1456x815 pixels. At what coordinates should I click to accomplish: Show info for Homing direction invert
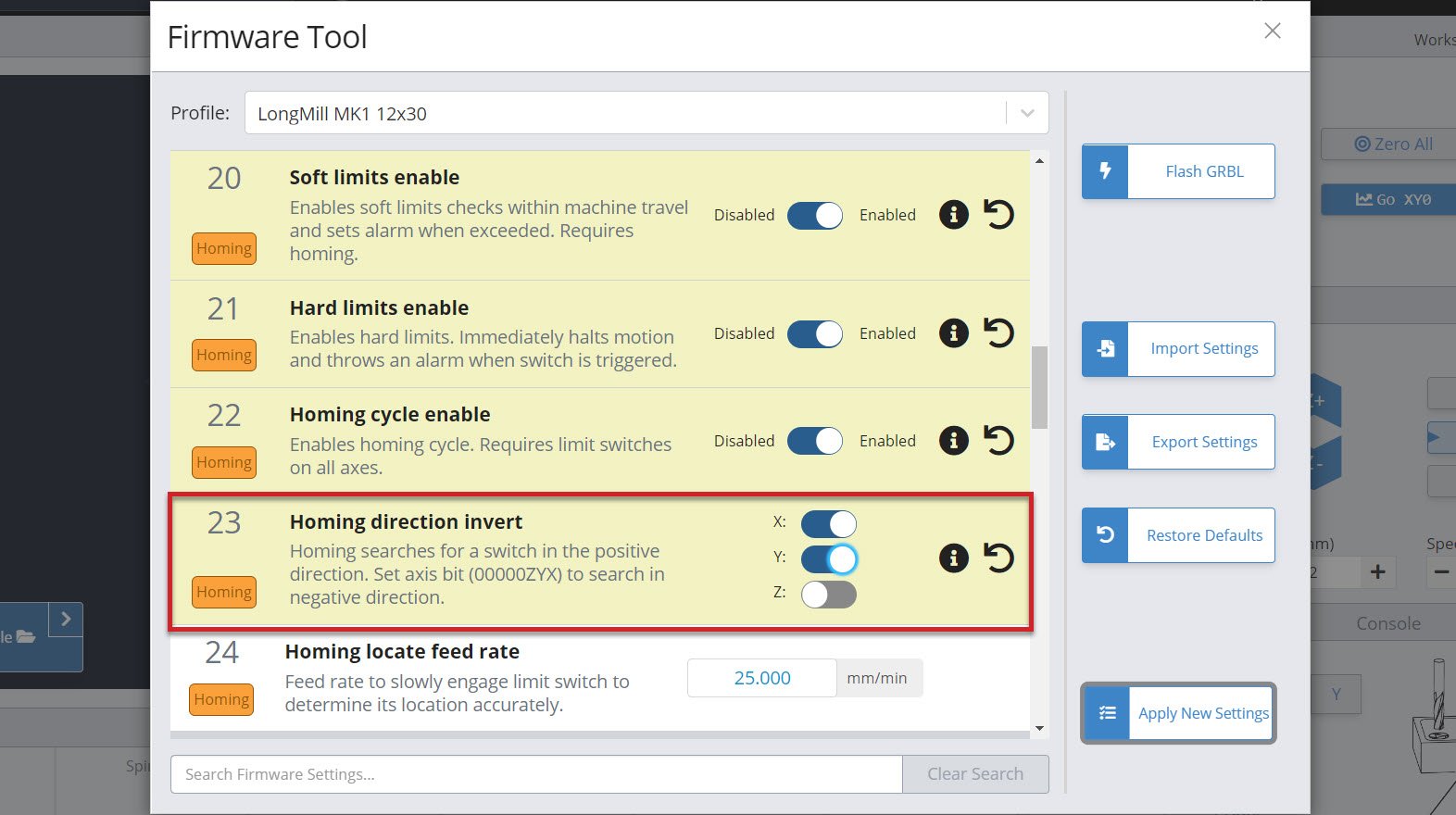tap(953, 558)
